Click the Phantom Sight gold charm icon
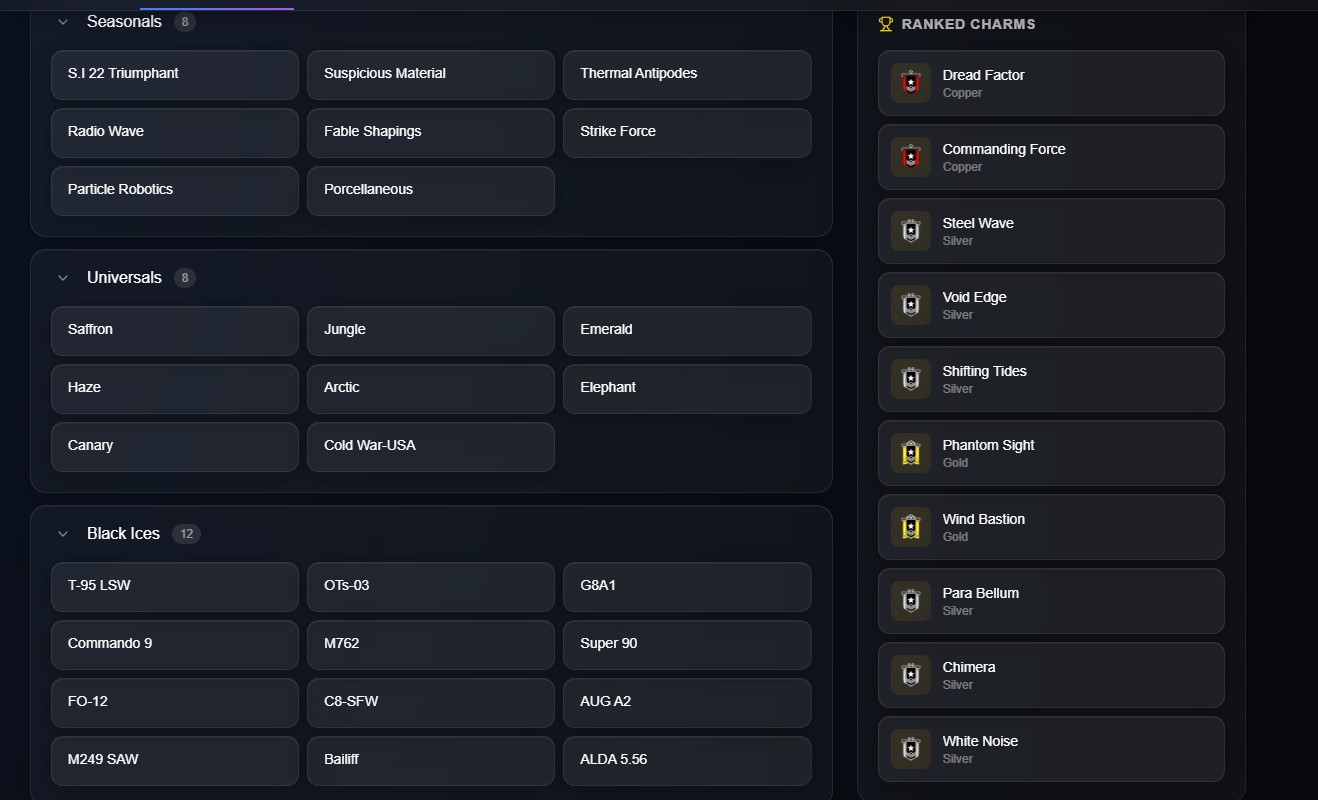 coord(910,453)
